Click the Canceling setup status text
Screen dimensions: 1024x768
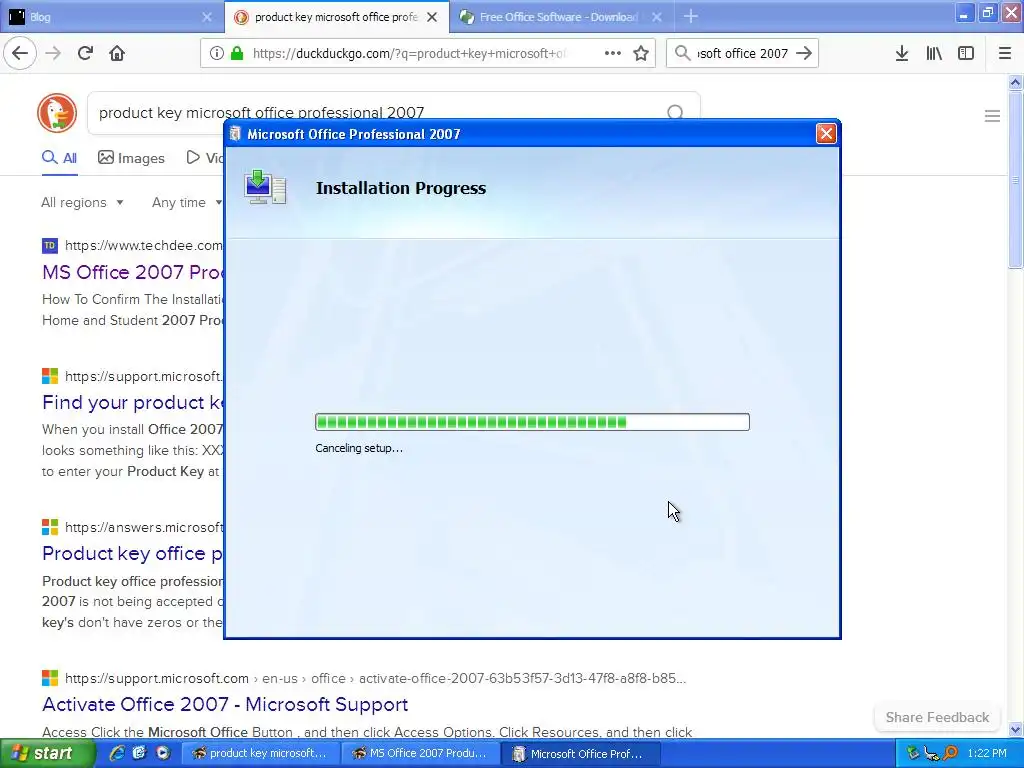tap(359, 448)
